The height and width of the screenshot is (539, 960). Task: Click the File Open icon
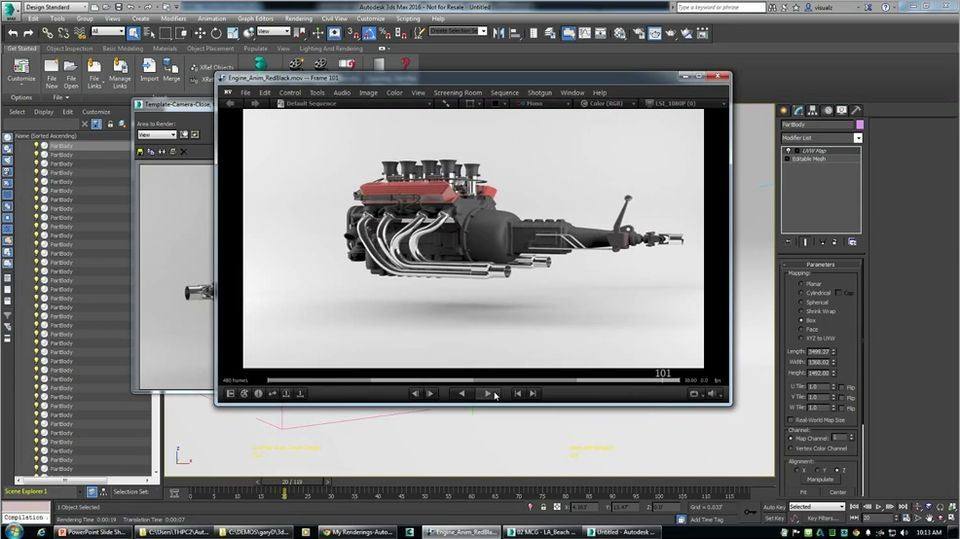point(71,68)
